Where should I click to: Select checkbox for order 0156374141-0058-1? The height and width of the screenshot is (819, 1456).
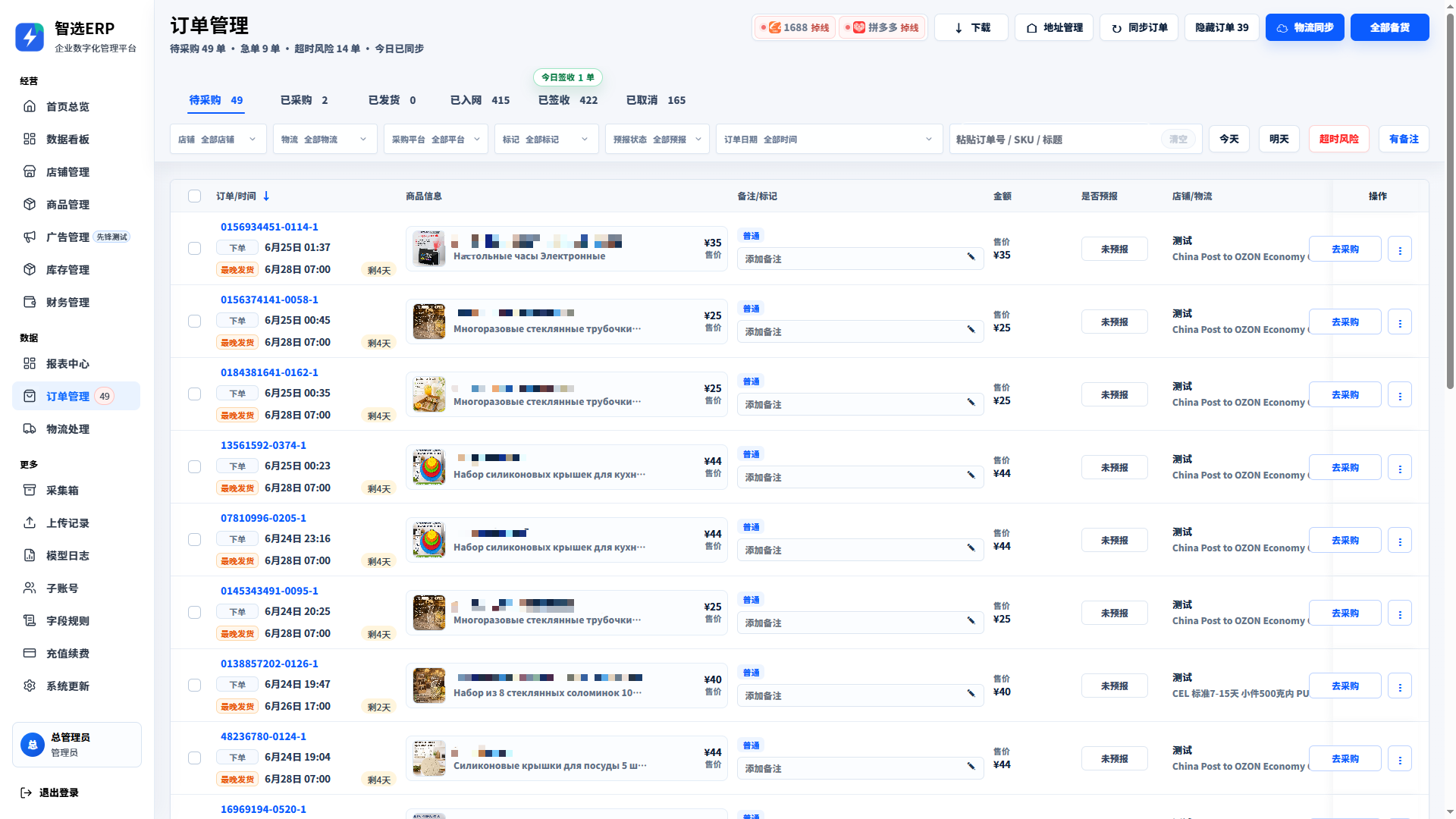(195, 321)
